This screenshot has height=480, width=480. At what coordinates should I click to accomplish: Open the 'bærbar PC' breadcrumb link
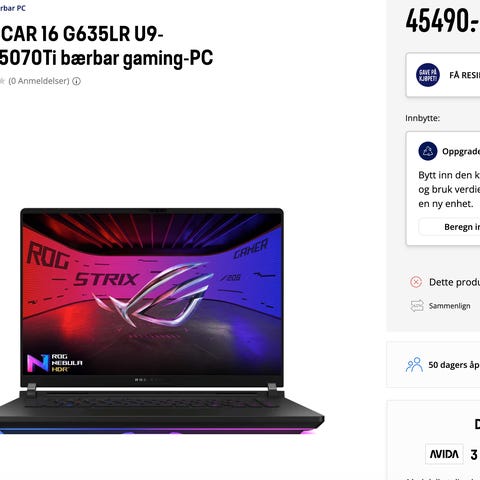pos(12,8)
